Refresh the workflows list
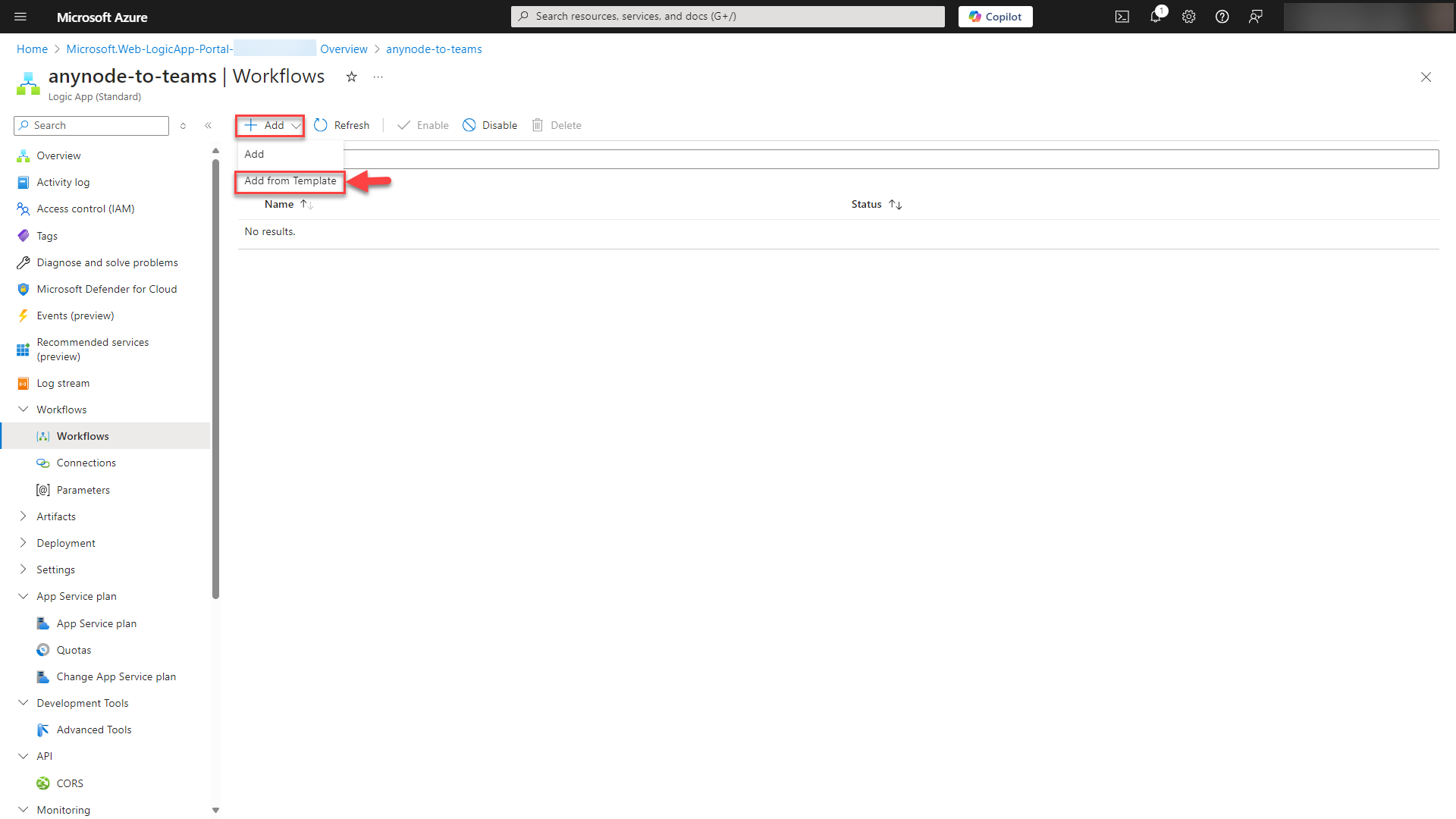Screen dimensions: 1456x819 [342, 124]
